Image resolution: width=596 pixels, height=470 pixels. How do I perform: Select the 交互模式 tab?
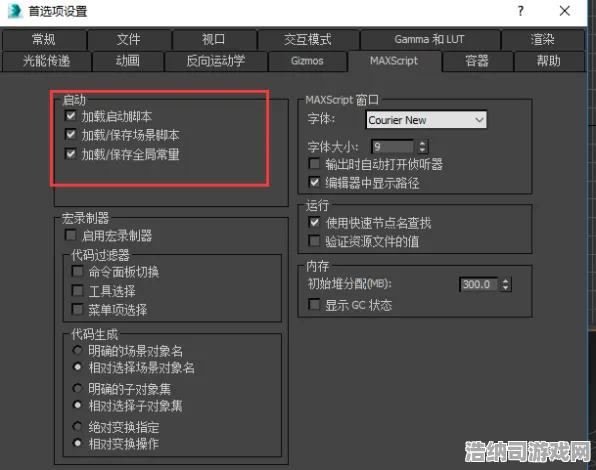point(308,40)
